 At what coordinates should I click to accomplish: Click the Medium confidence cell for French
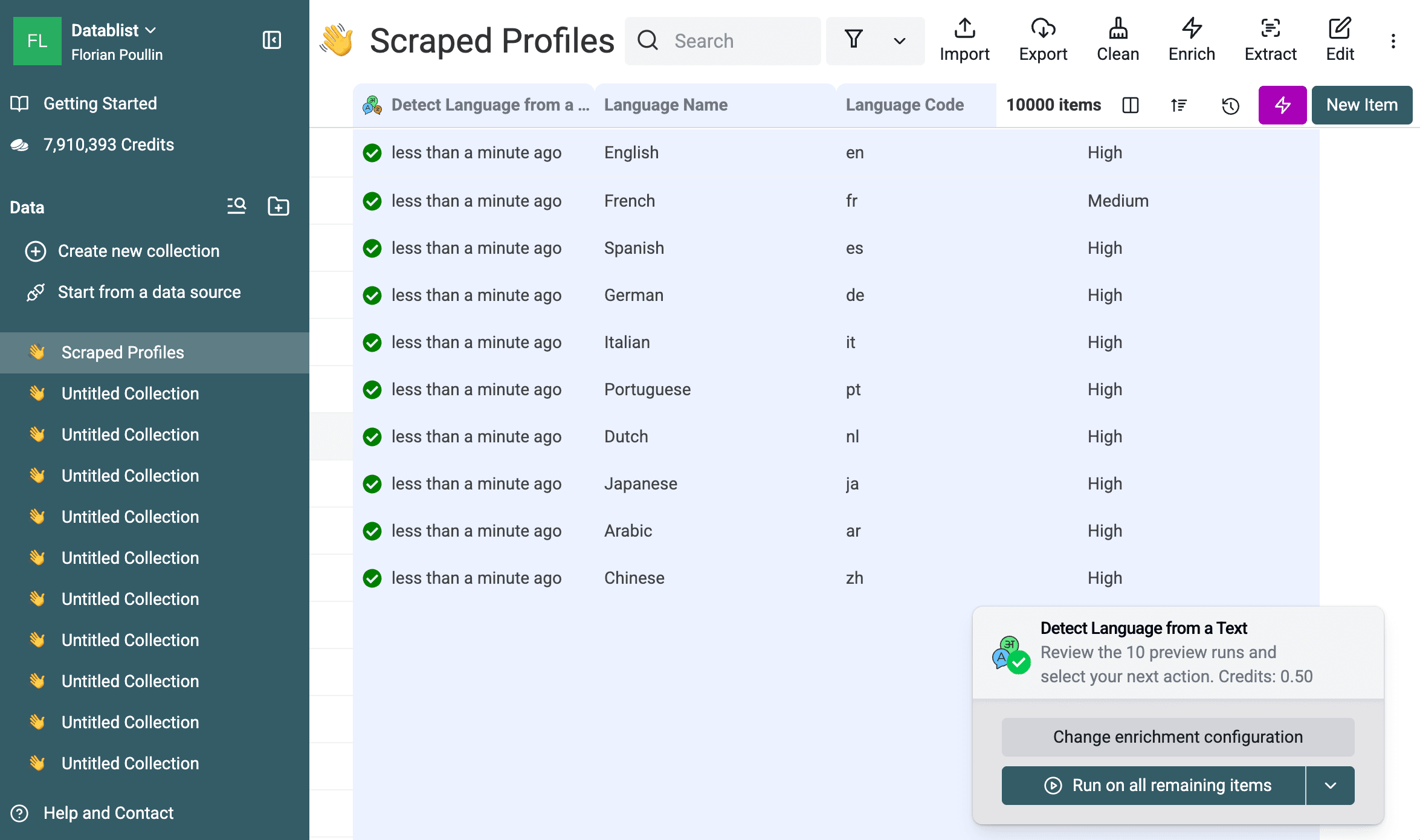click(1118, 201)
